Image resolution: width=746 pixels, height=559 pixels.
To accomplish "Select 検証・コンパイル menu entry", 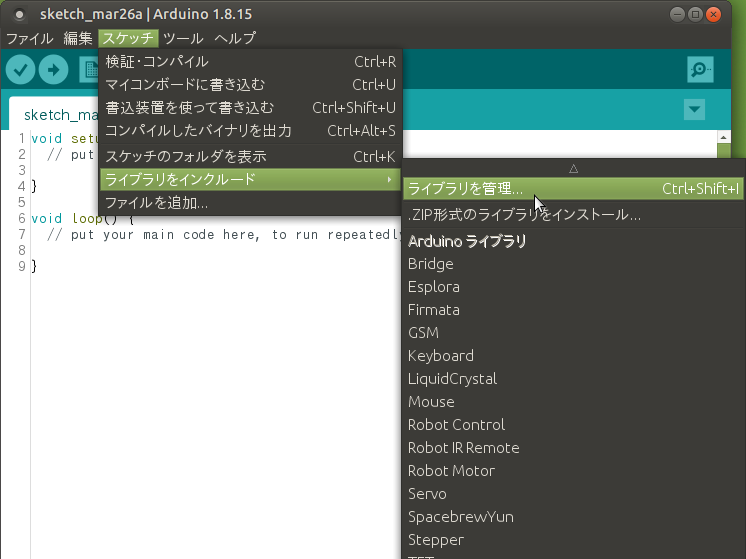I will (250, 61).
